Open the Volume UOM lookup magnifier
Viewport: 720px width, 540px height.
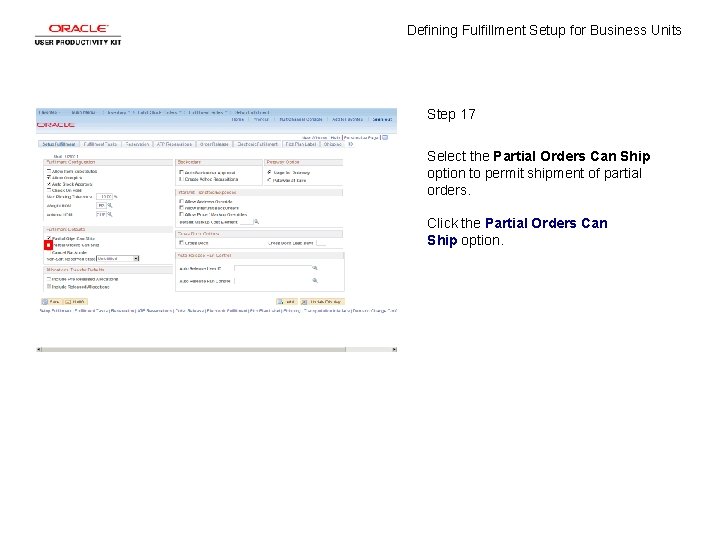pyautogui.click(x=110, y=214)
